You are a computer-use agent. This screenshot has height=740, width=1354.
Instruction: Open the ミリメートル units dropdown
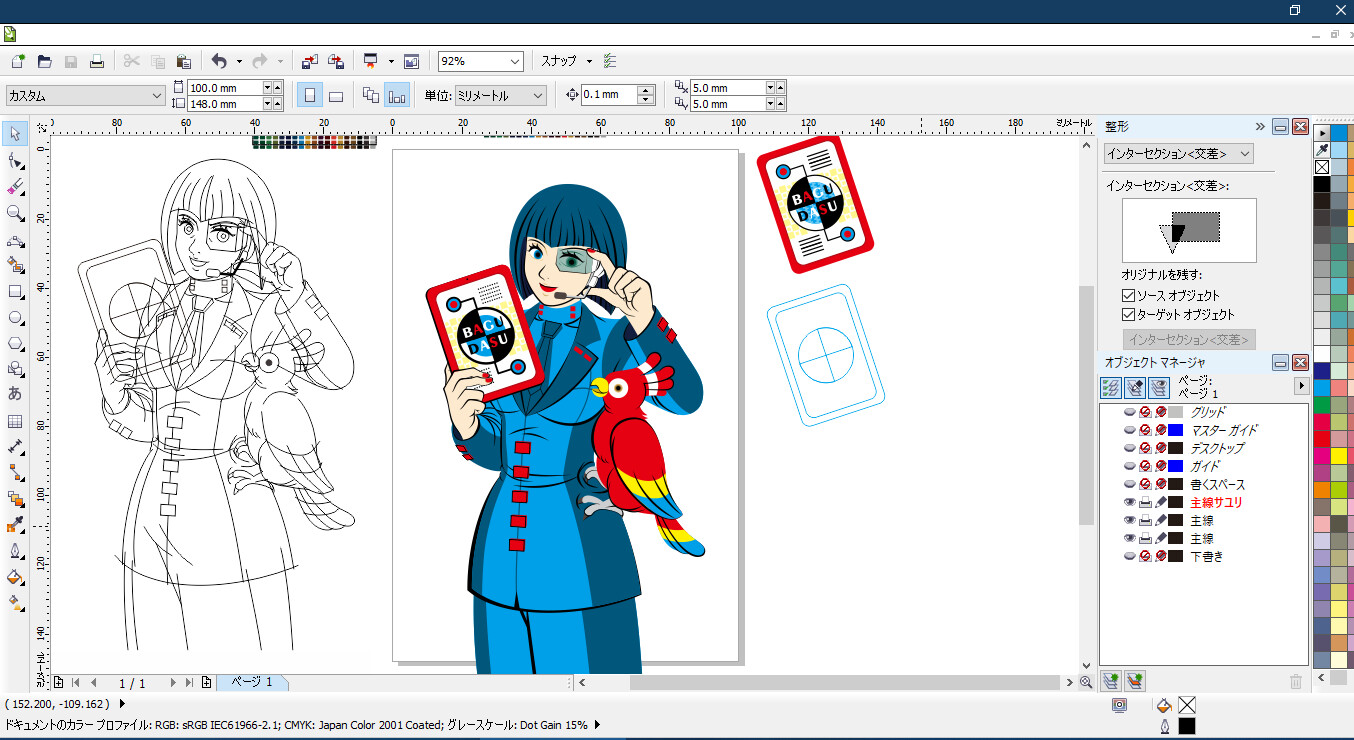coord(539,95)
